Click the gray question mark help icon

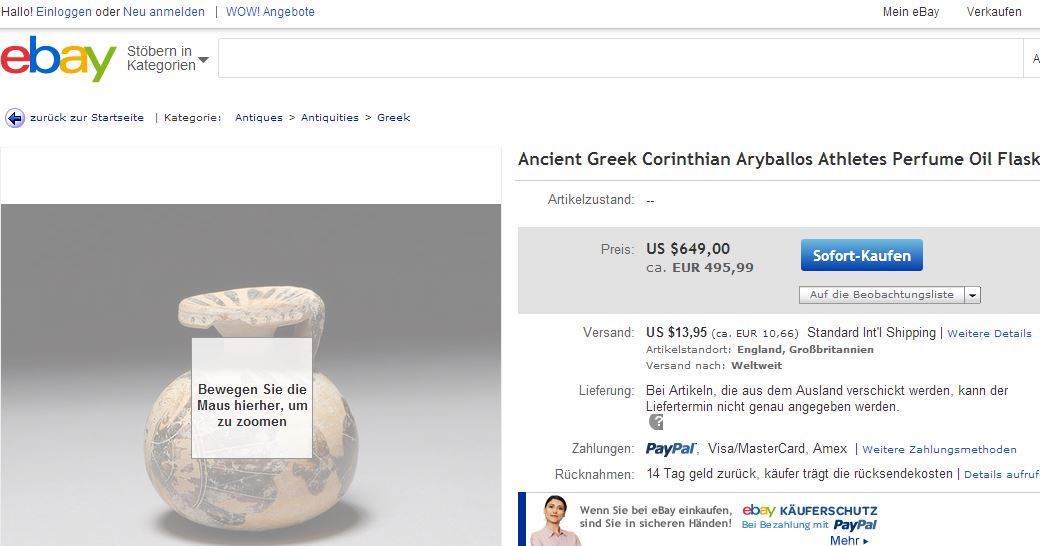point(656,422)
